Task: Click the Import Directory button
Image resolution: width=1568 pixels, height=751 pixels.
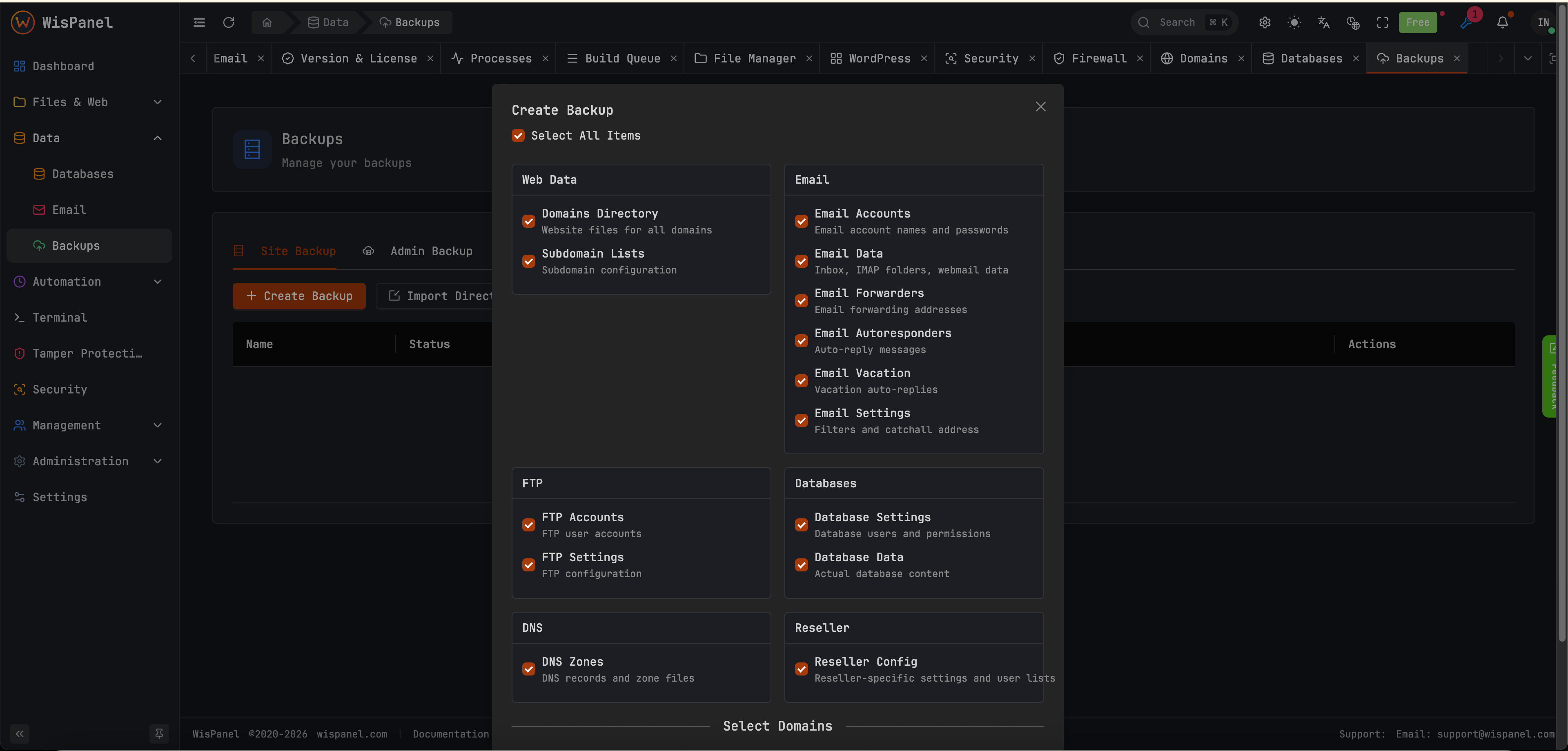Action: coord(434,296)
